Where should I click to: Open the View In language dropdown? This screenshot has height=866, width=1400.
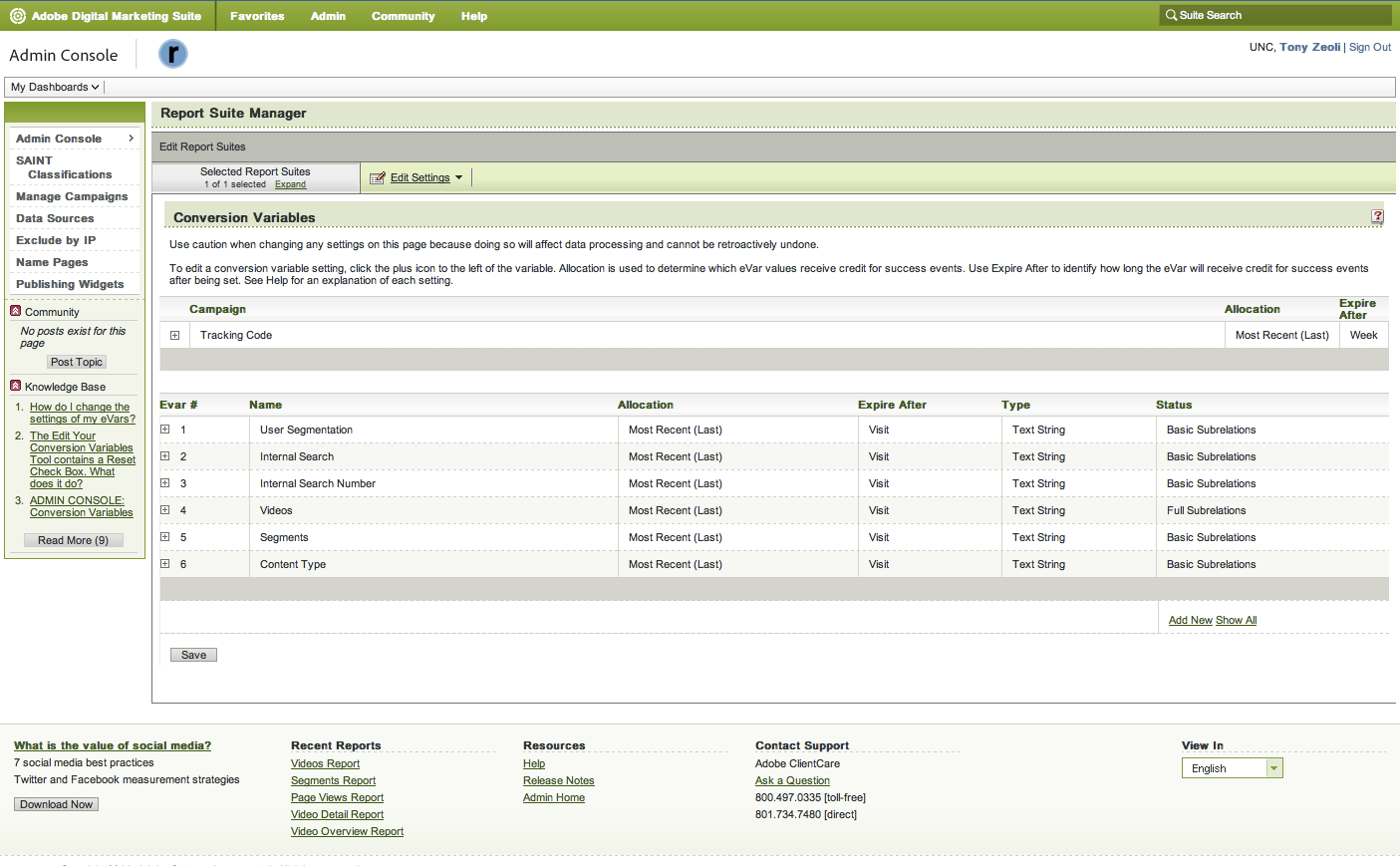click(x=1232, y=768)
